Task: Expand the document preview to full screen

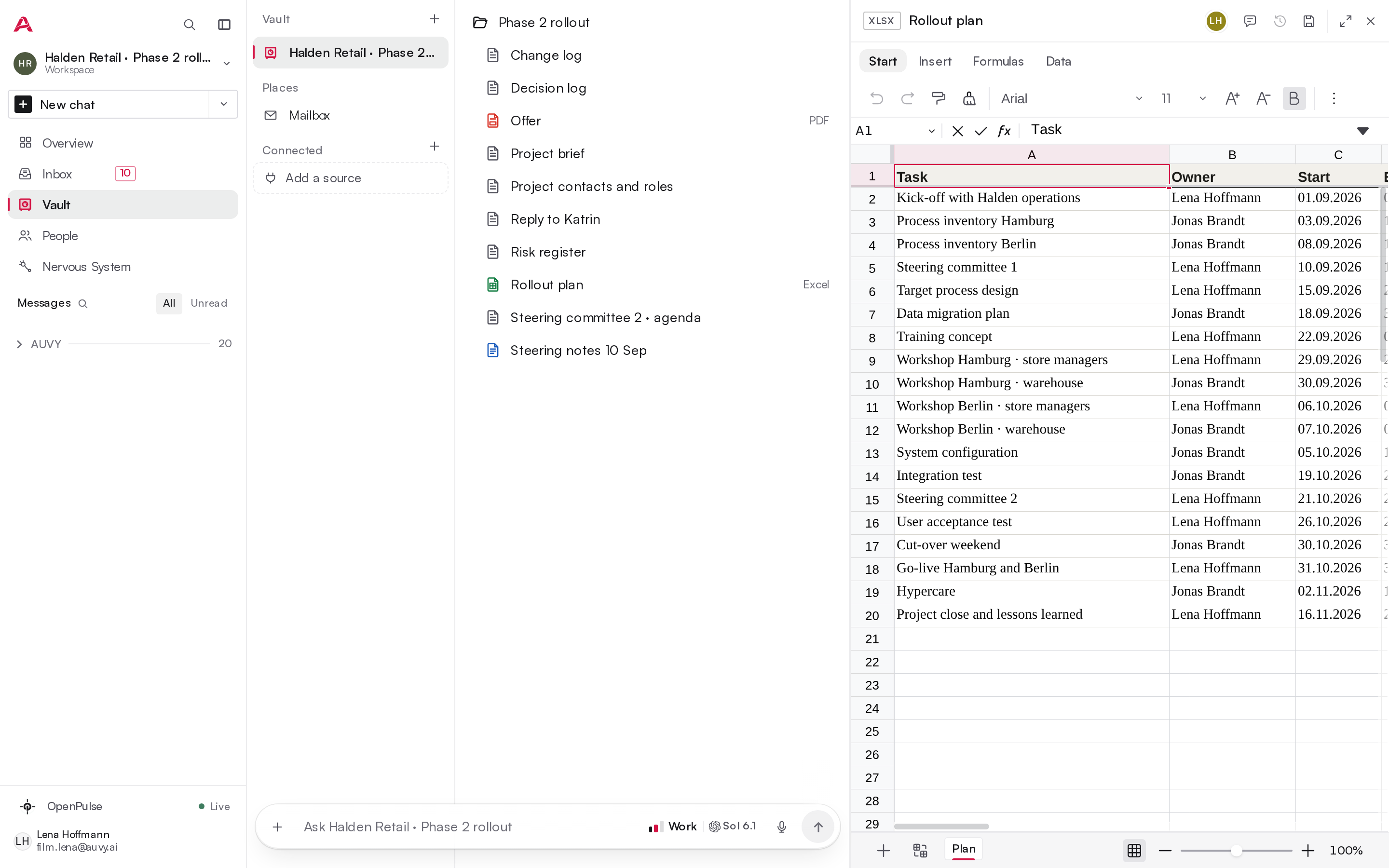Action: click(1345, 21)
